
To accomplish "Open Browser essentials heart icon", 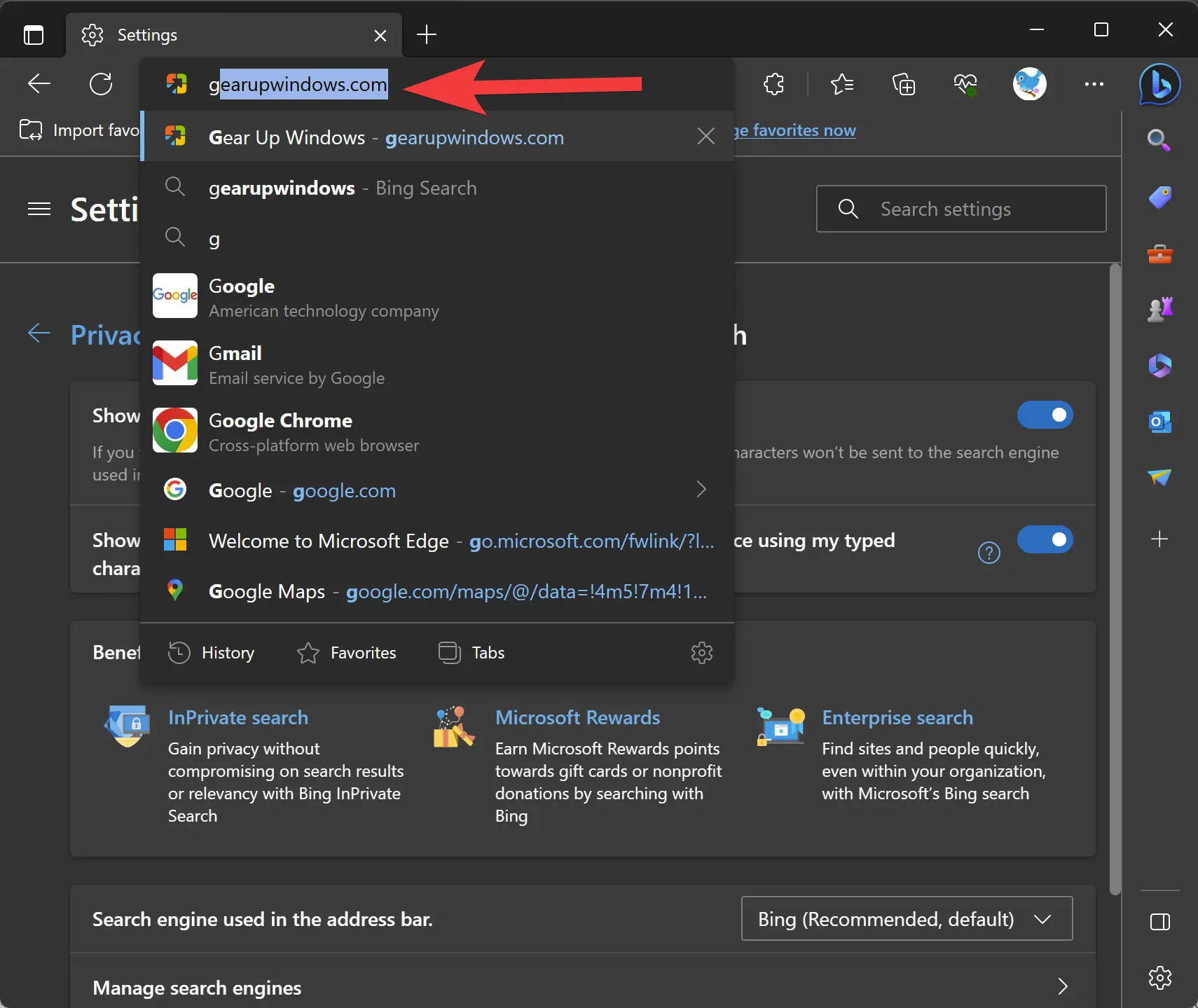I will tap(965, 84).
